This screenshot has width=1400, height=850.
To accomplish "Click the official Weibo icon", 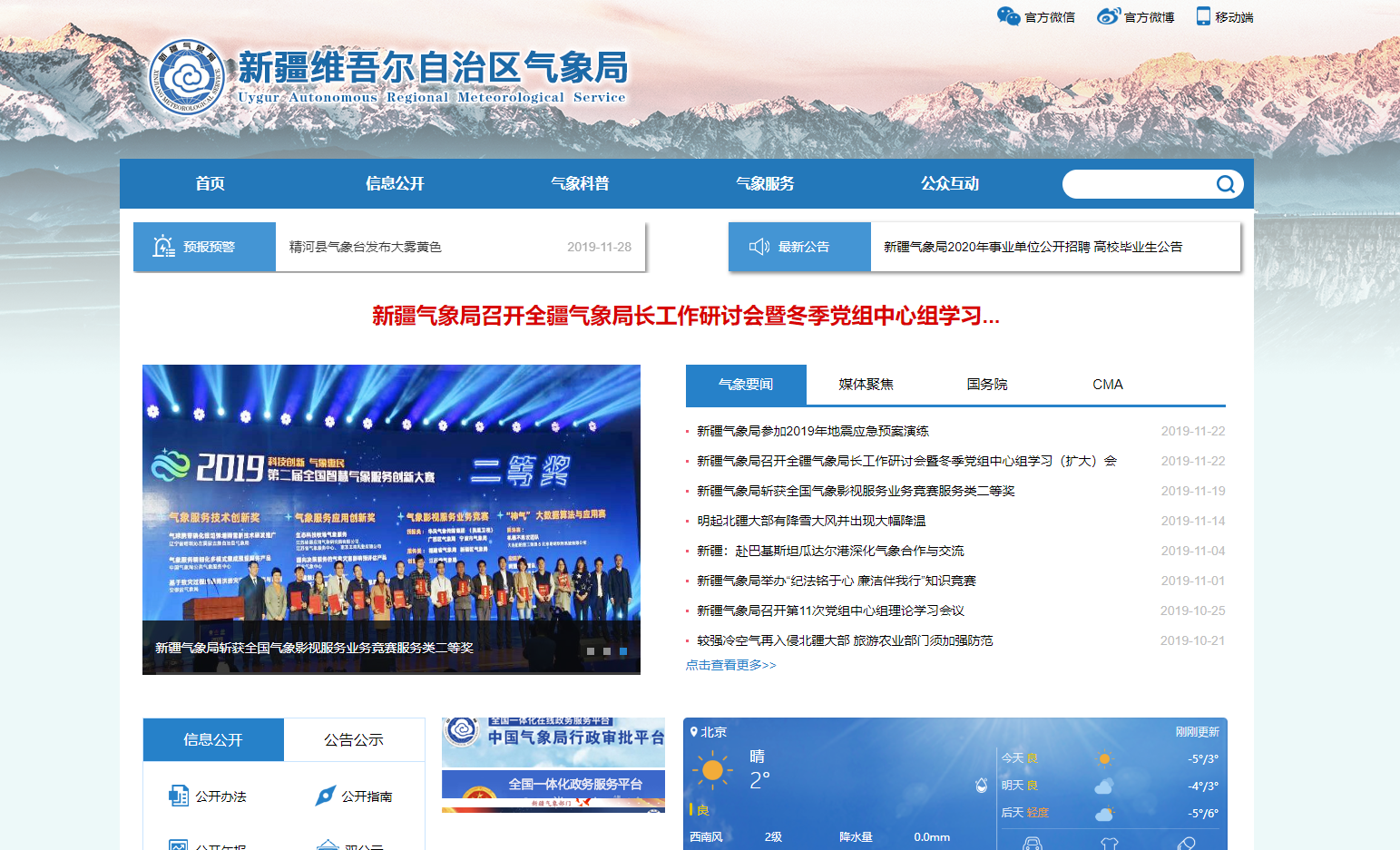I will point(1108,16).
